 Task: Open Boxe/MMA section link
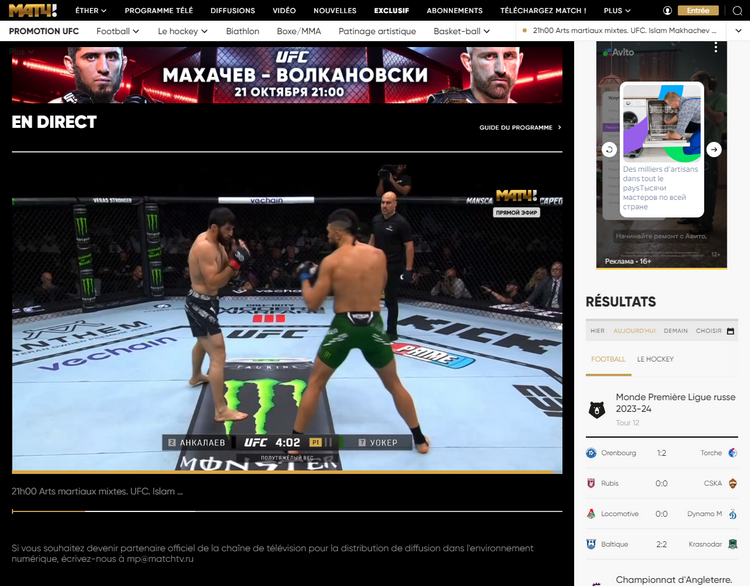(x=299, y=31)
